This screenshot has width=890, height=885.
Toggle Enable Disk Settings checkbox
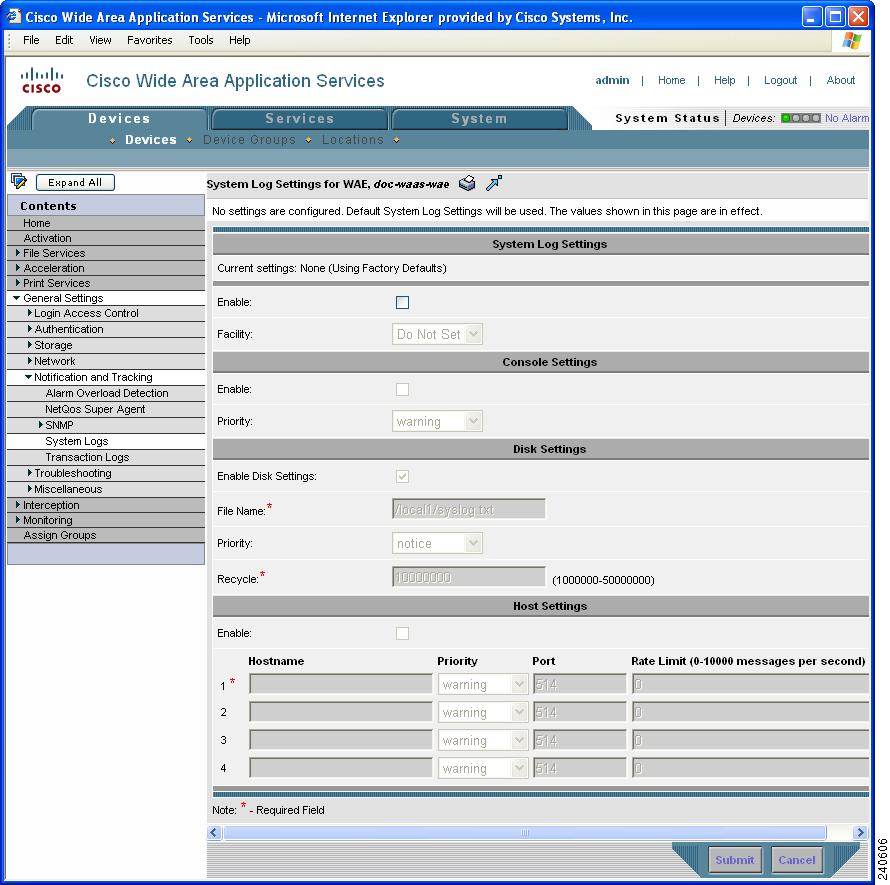coord(402,476)
